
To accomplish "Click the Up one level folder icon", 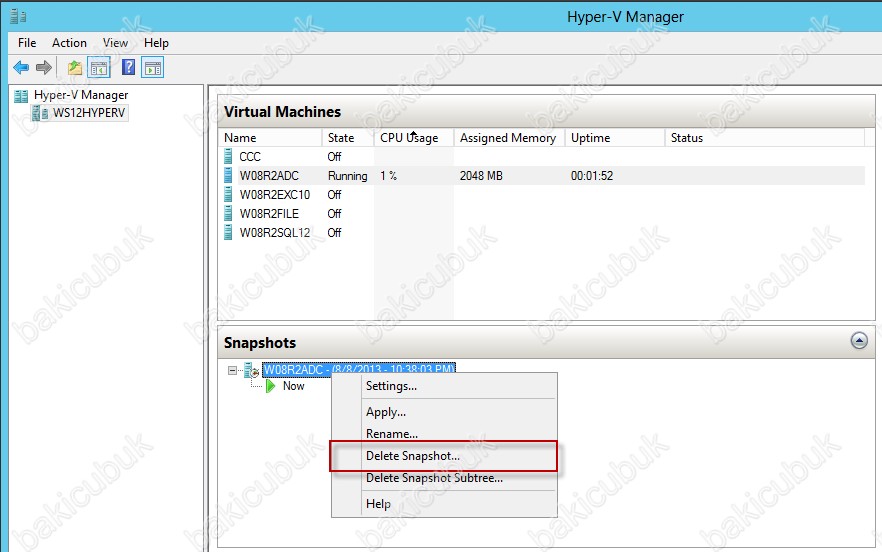I will coord(75,68).
